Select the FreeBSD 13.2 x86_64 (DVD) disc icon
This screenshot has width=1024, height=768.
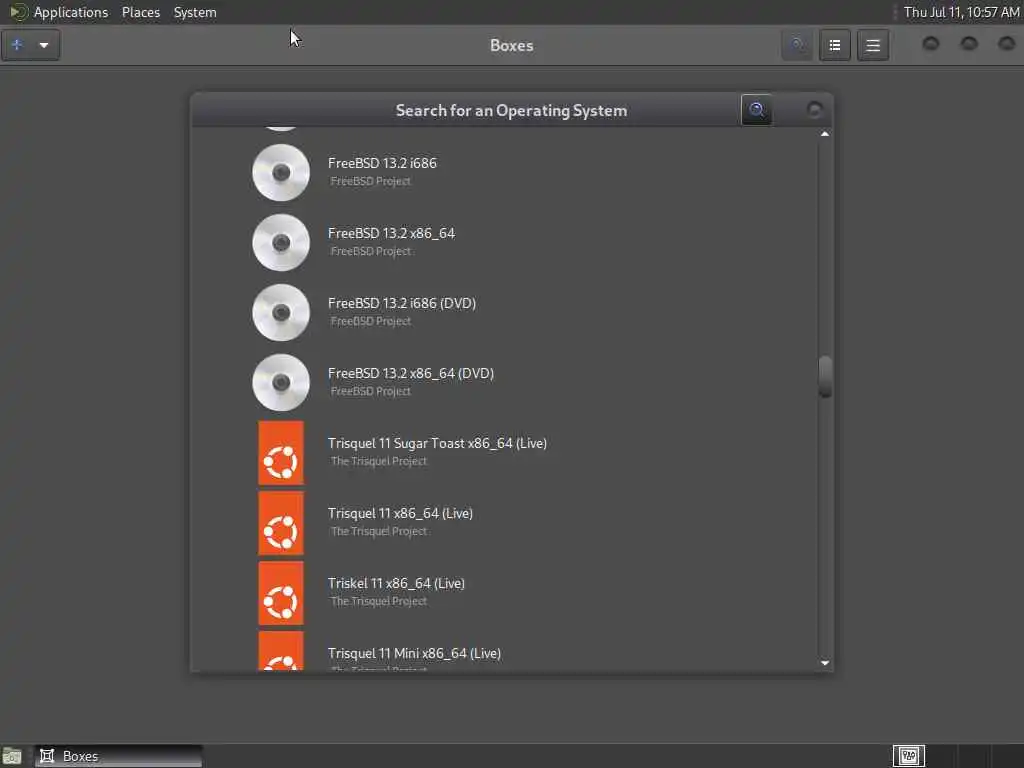tap(281, 382)
